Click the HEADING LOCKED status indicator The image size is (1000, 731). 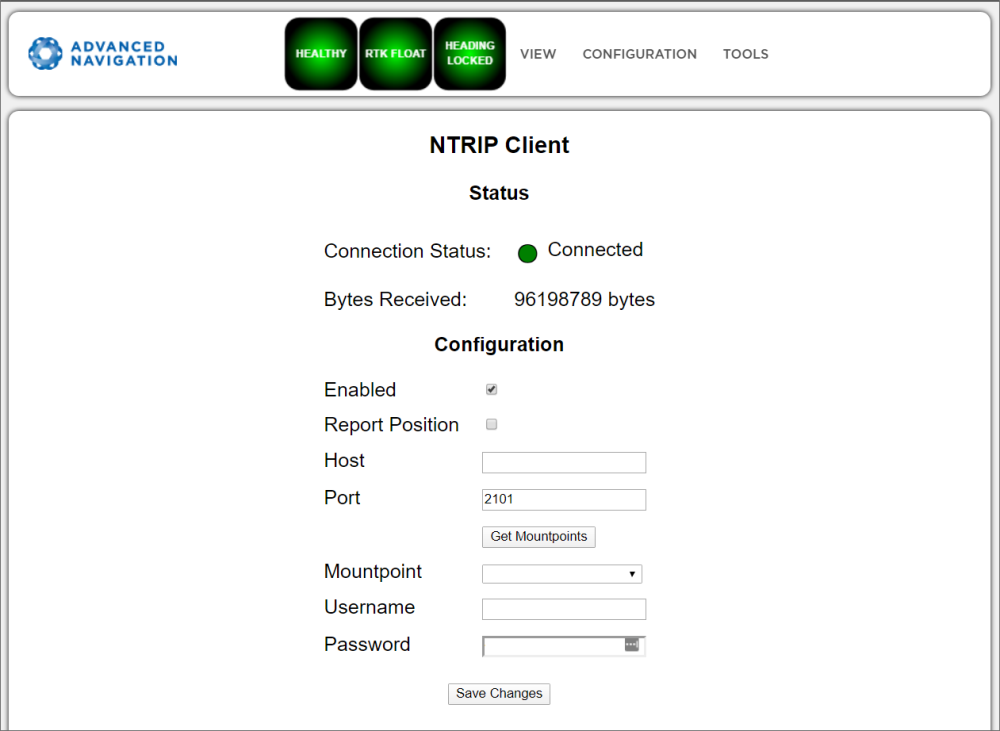(469, 54)
